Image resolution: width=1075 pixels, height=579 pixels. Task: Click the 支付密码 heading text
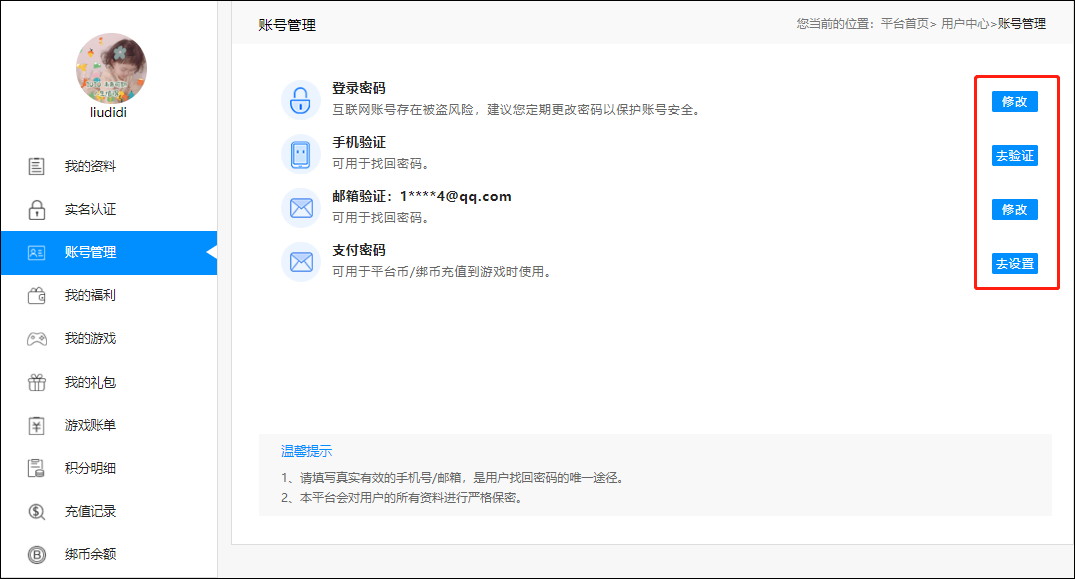[x=359, y=250]
